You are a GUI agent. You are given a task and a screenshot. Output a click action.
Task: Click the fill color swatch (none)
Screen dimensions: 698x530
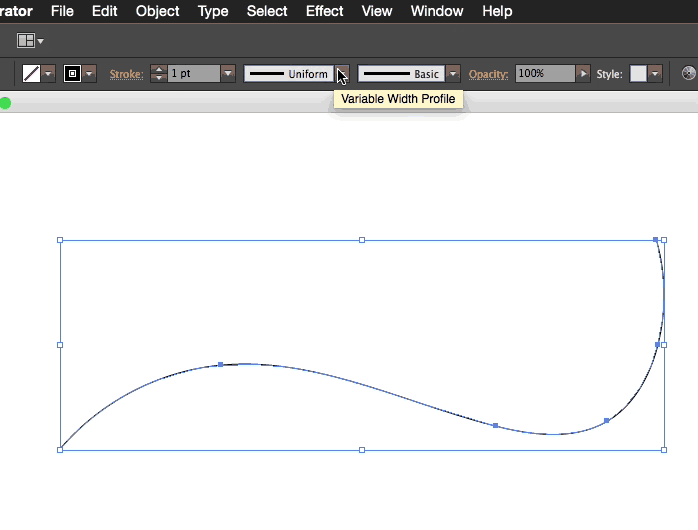click(31, 74)
